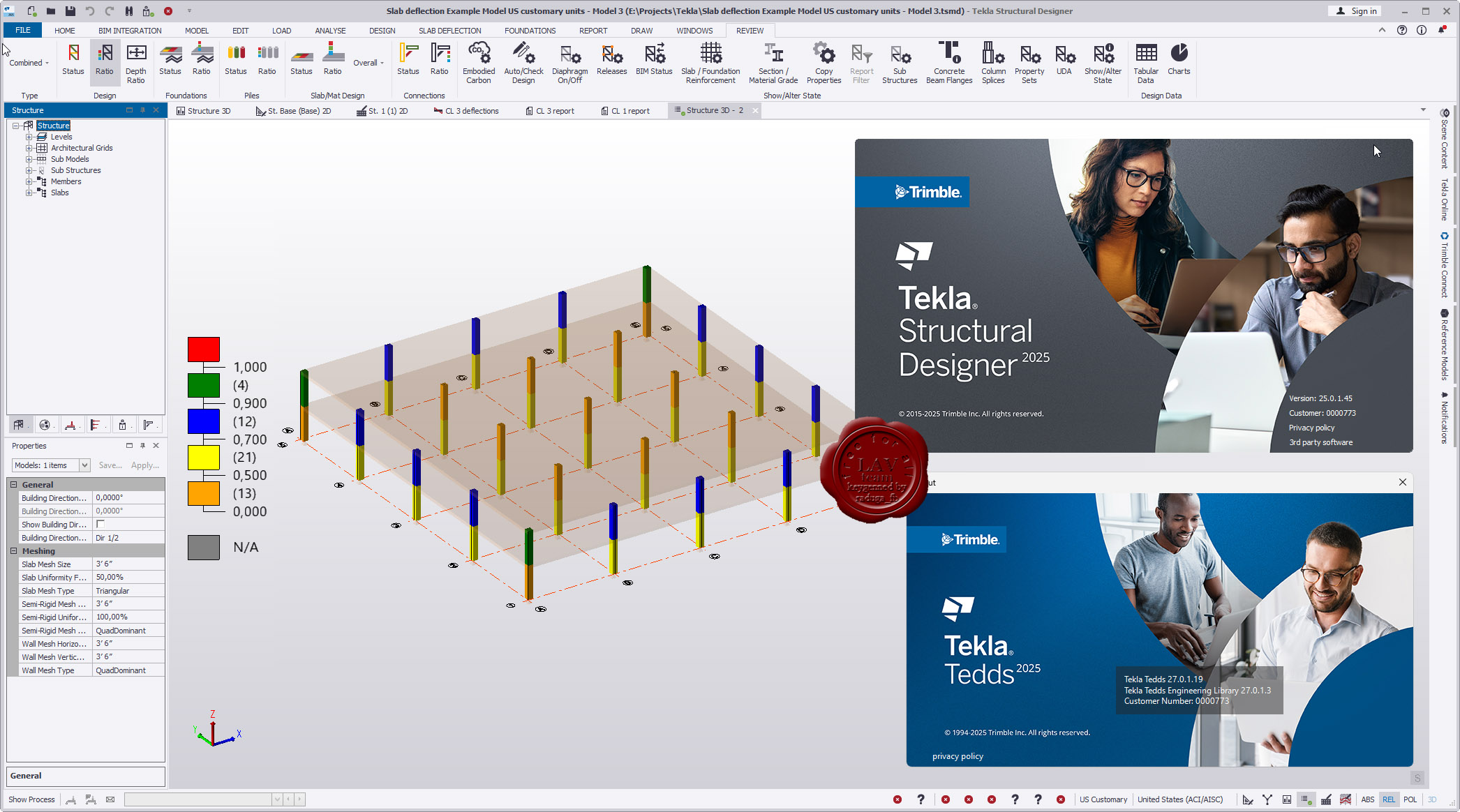The height and width of the screenshot is (812, 1460).
Task: Click Property Sets icon
Action: 1029,63
